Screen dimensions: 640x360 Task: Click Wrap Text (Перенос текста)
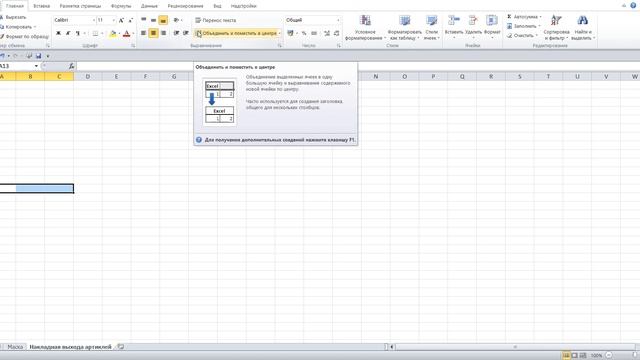(216, 20)
